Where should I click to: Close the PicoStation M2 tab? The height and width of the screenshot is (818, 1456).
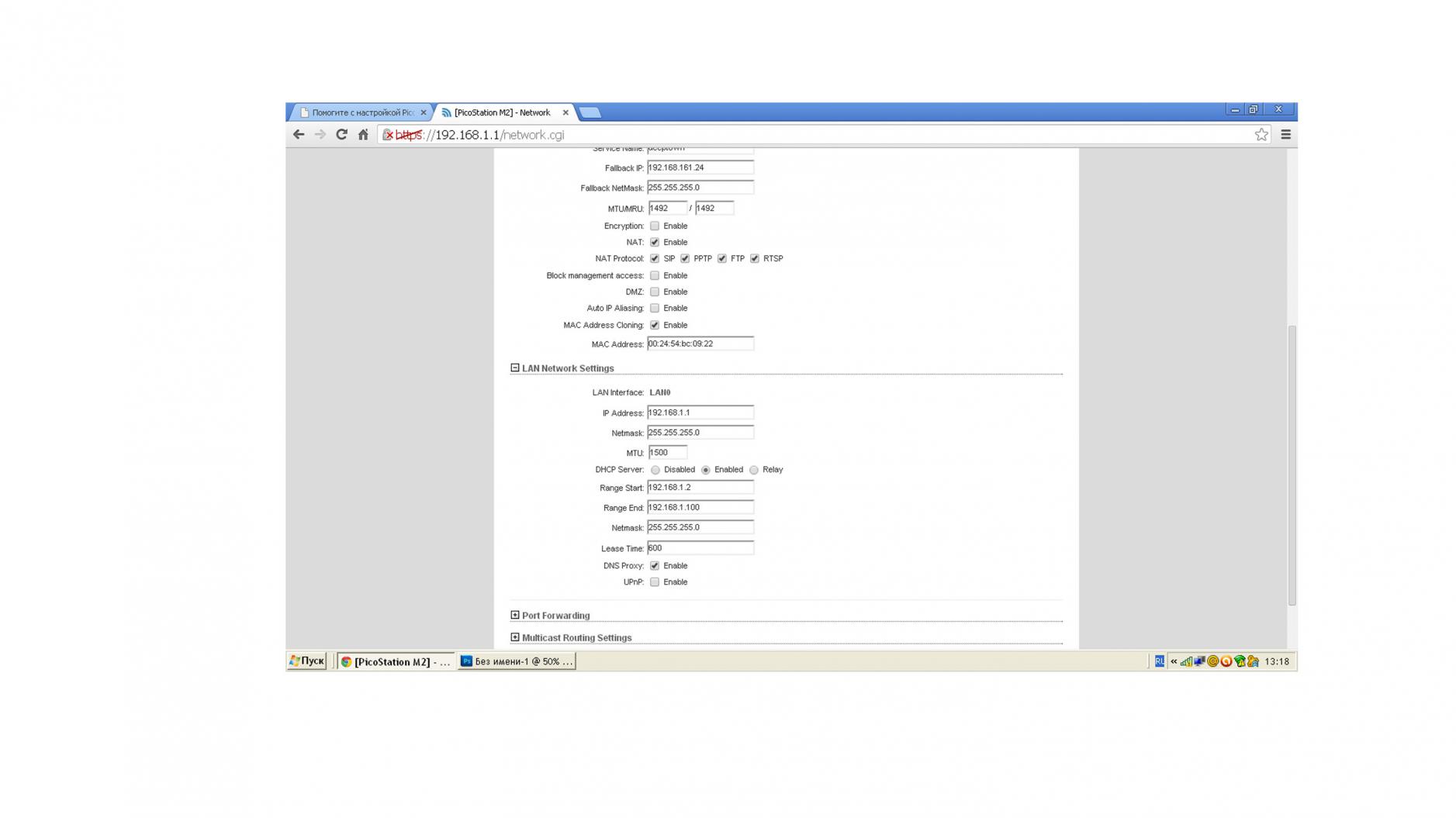(x=565, y=112)
